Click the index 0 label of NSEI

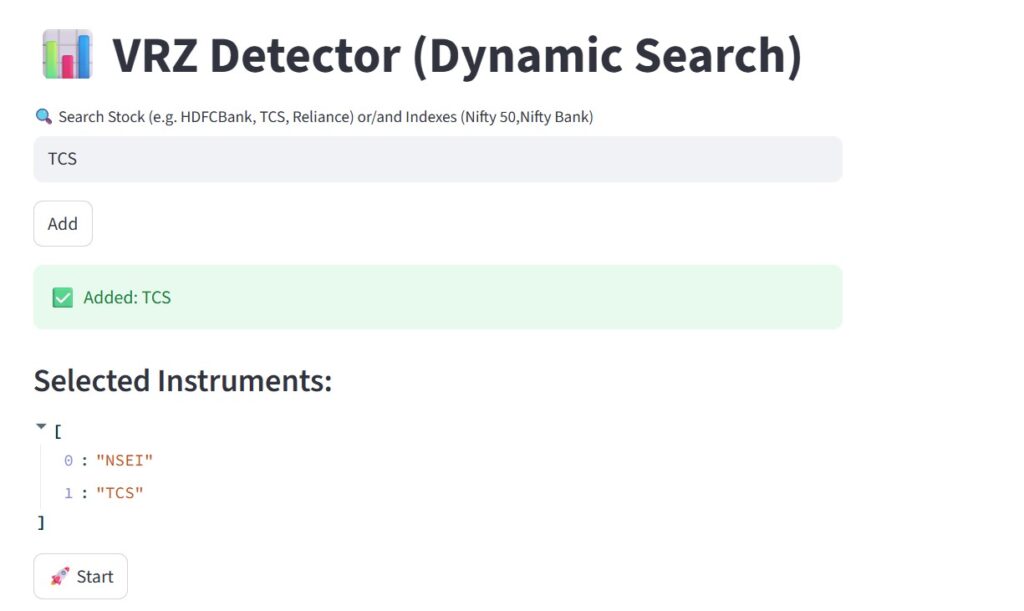(x=68, y=460)
